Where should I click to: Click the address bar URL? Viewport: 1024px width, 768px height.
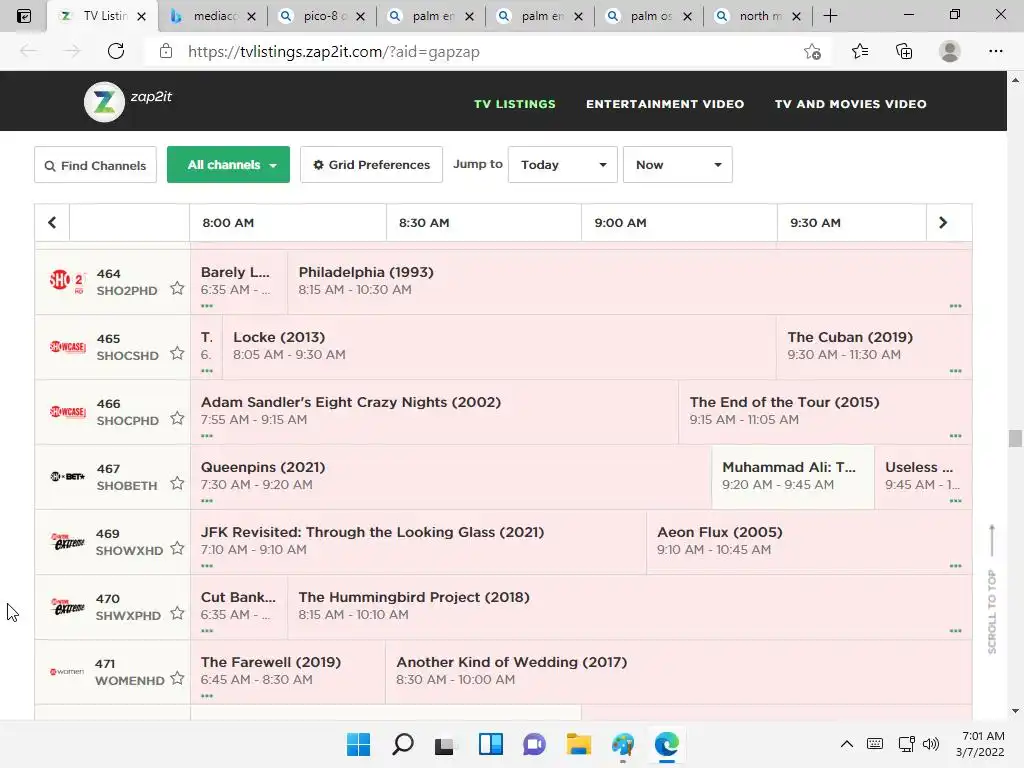pos(334,52)
